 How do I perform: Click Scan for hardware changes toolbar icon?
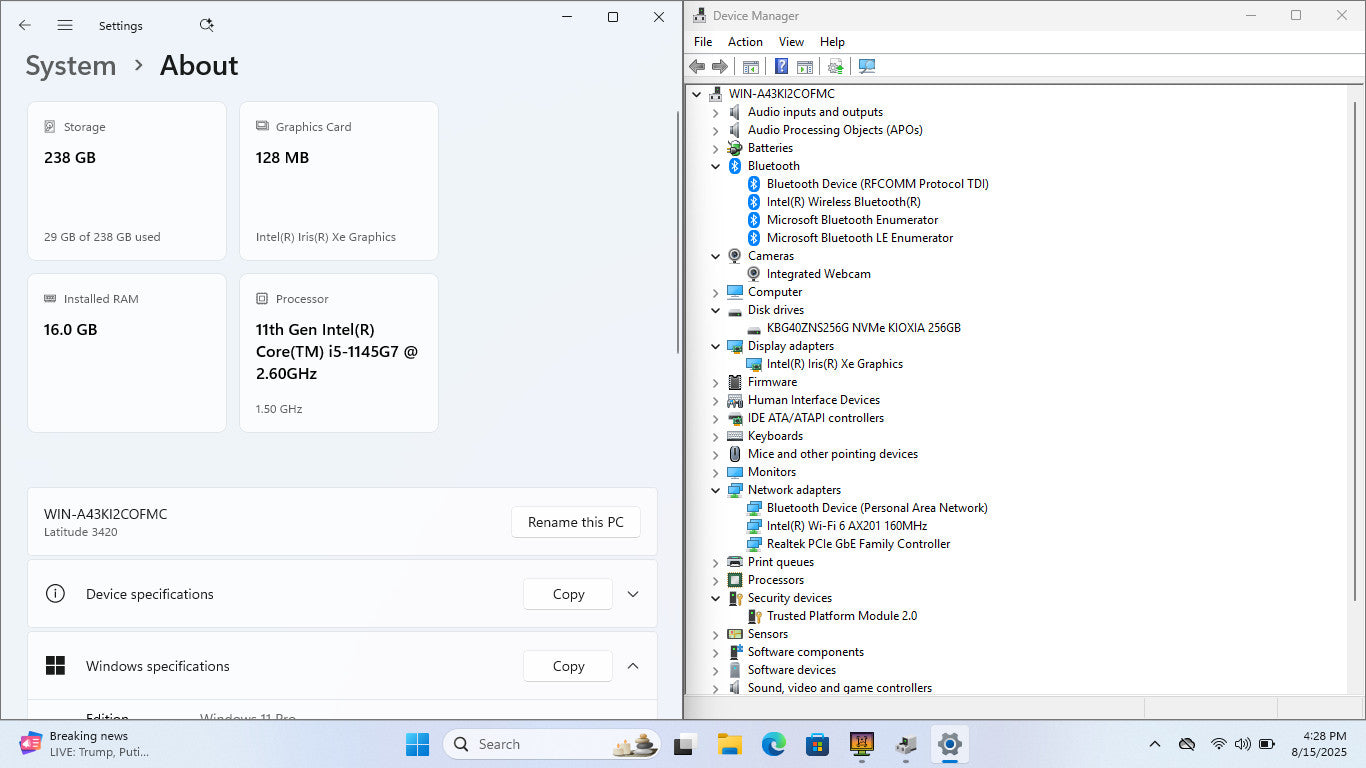click(867, 66)
